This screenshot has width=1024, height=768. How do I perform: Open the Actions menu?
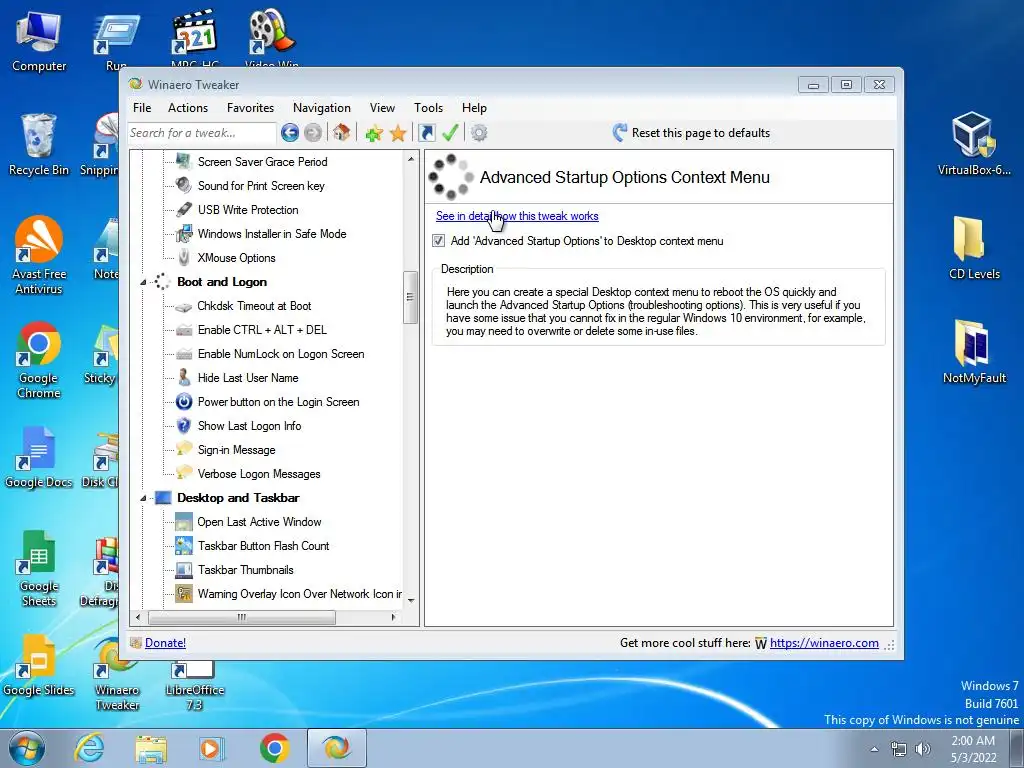click(187, 108)
